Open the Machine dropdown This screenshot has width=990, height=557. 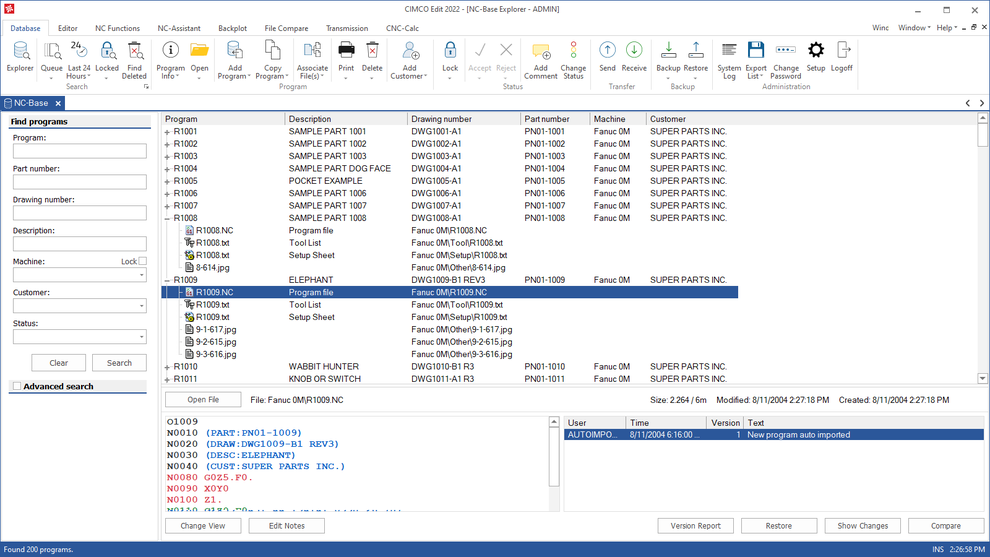click(x=141, y=275)
